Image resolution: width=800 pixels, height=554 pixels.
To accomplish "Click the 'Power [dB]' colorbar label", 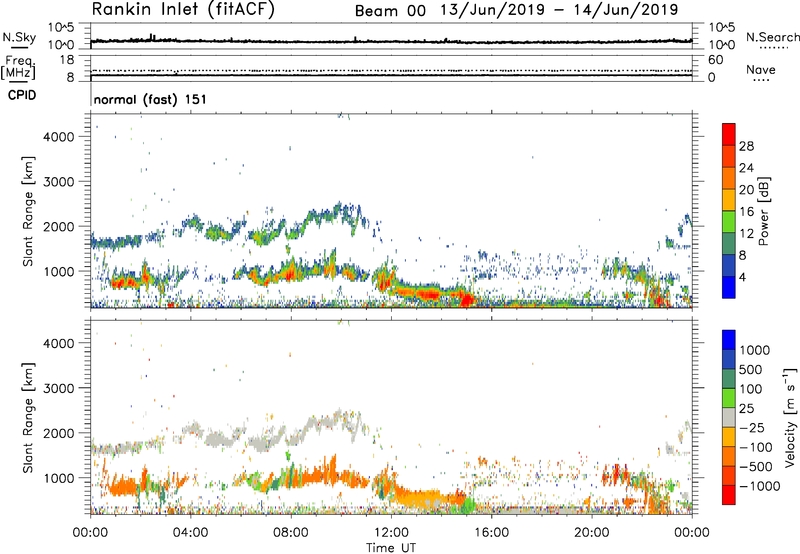I will (763, 211).
